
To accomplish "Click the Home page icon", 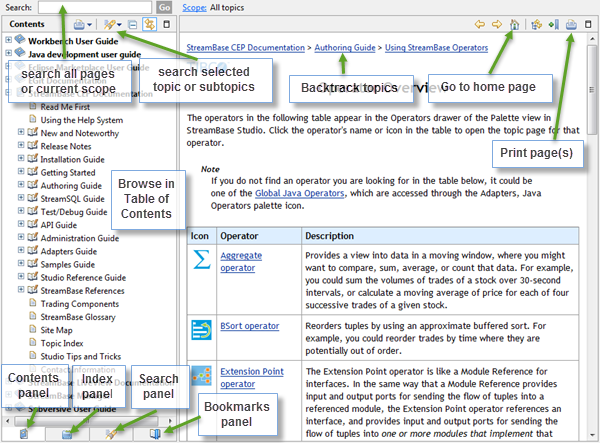I will pyautogui.click(x=514, y=24).
